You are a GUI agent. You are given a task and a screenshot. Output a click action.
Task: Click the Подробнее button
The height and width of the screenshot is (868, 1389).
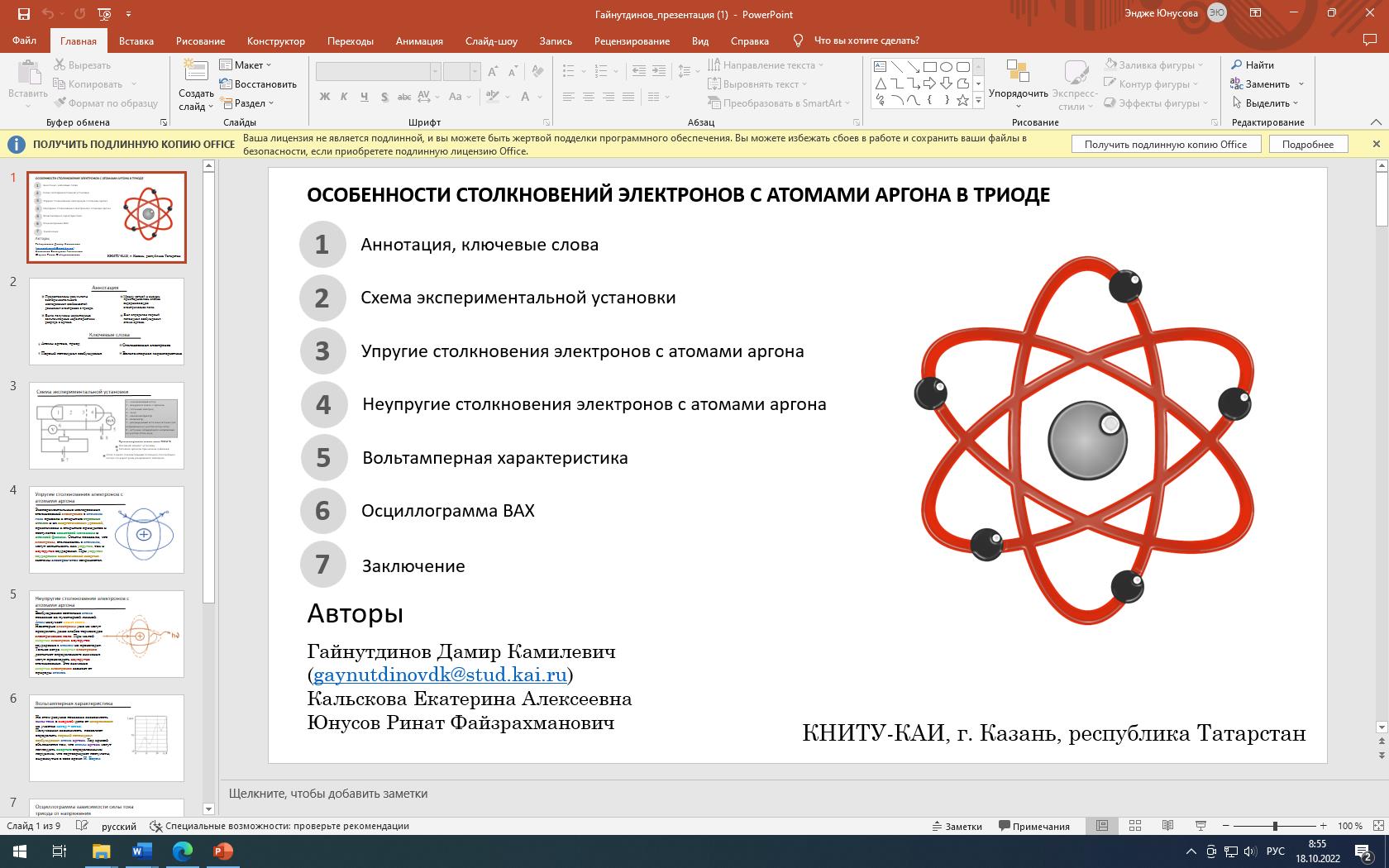point(1308,144)
